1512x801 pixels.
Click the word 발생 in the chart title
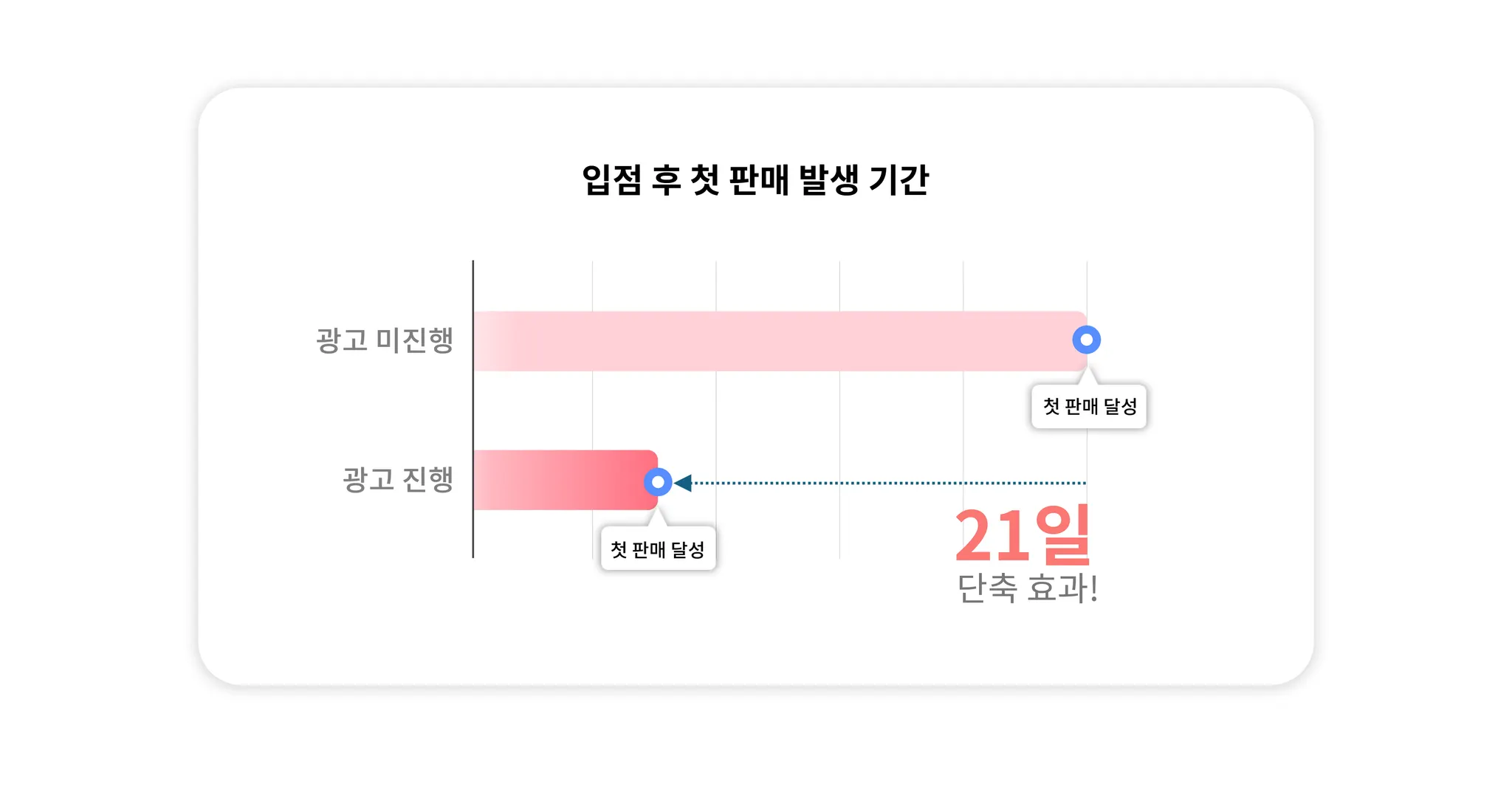(829, 180)
